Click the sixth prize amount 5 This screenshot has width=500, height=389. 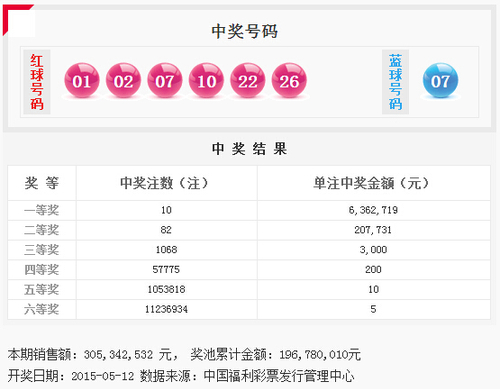tap(373, 309)
